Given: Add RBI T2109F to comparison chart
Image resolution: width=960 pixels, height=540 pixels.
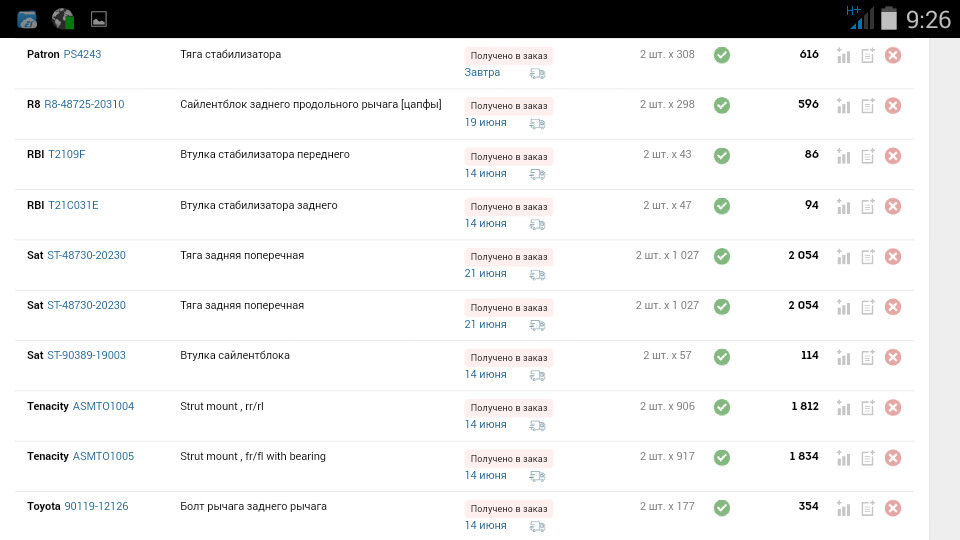Looking at the screenshot, I should [843, 156].
